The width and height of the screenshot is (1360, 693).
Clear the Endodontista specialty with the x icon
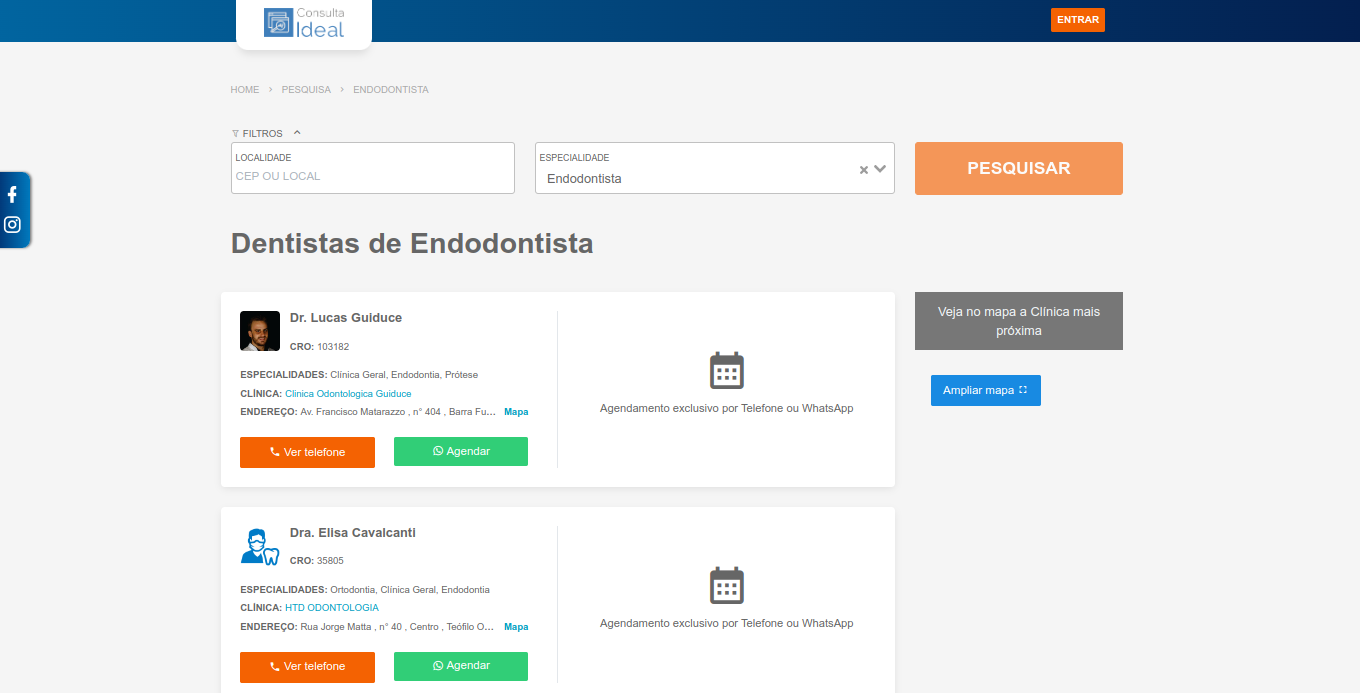coord(864,170)
